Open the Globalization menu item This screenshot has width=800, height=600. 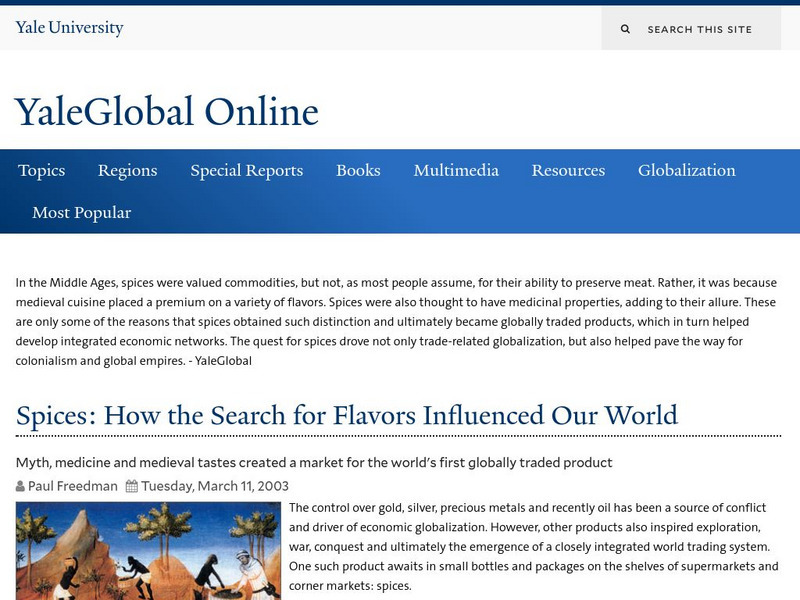[687, 170]
